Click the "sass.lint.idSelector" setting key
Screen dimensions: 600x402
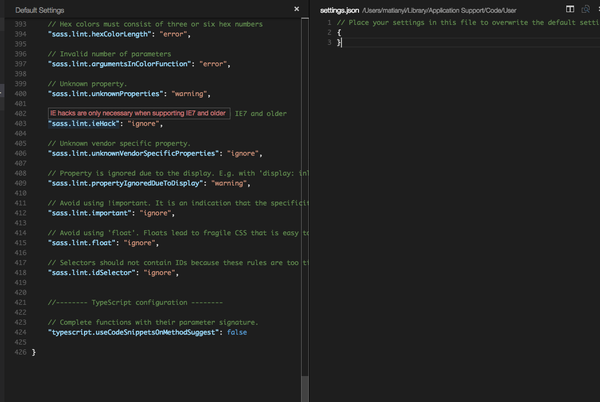pyautogui.click(x=92, y=272)
